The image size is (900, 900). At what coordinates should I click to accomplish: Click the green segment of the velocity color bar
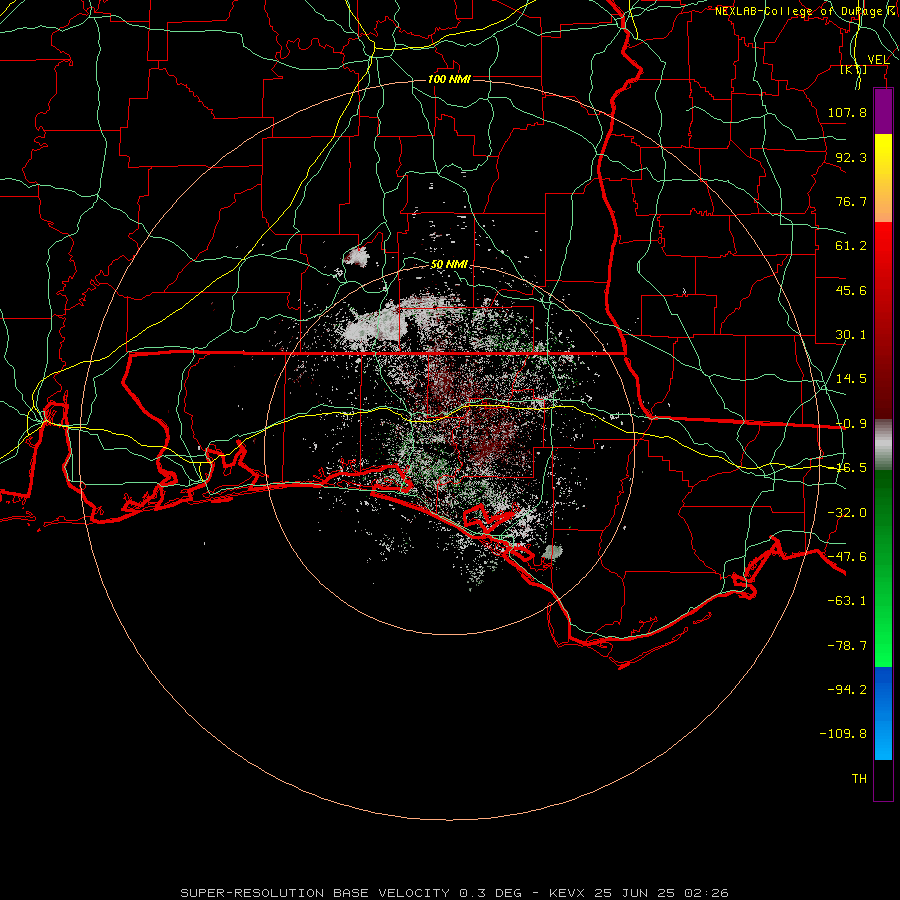coord(883,568)
